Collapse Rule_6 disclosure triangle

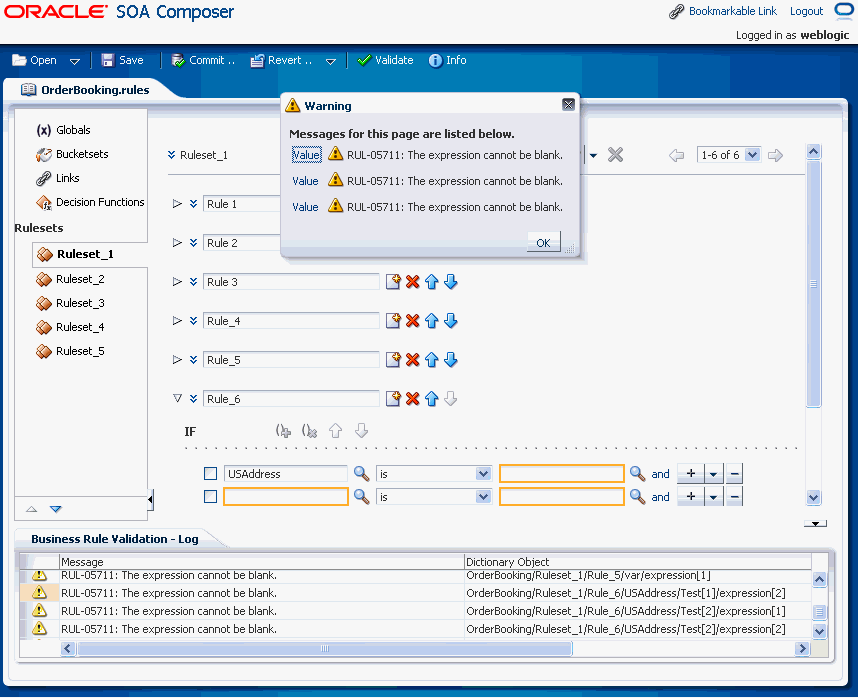click(177, 398)
